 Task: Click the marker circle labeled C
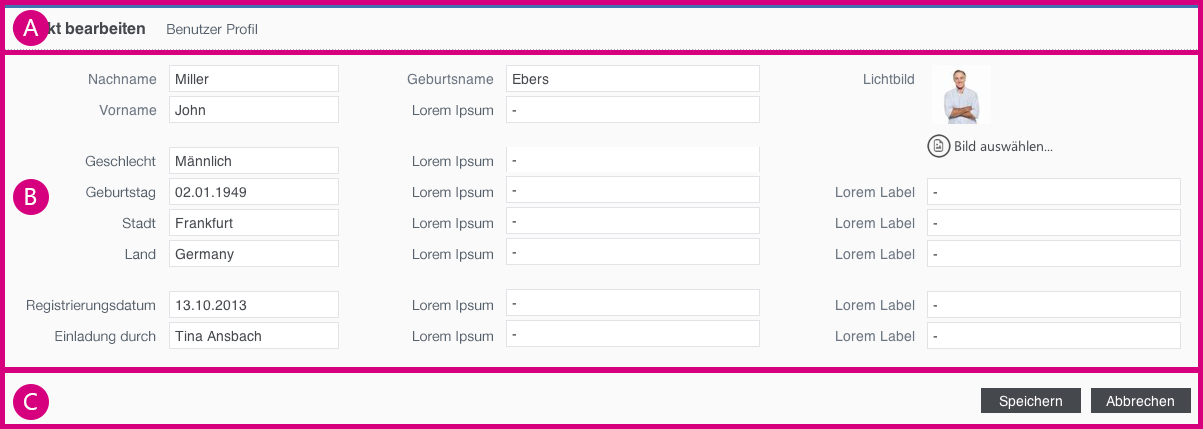pyautogui.click(x=31, y=402)
